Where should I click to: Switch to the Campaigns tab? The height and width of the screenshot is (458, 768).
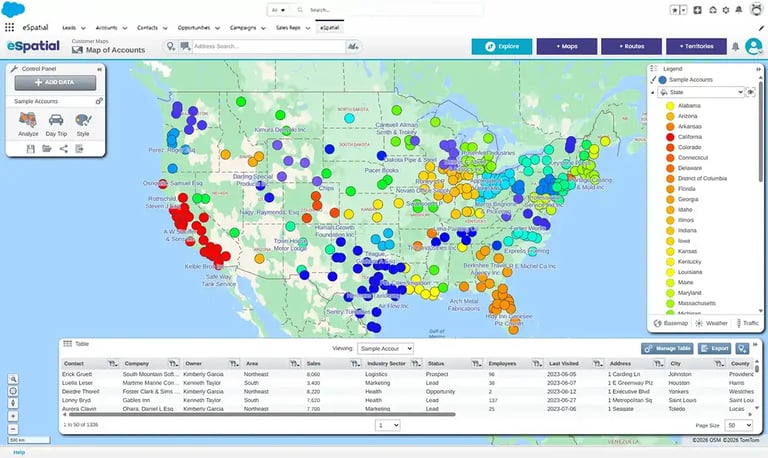point(243,27)
